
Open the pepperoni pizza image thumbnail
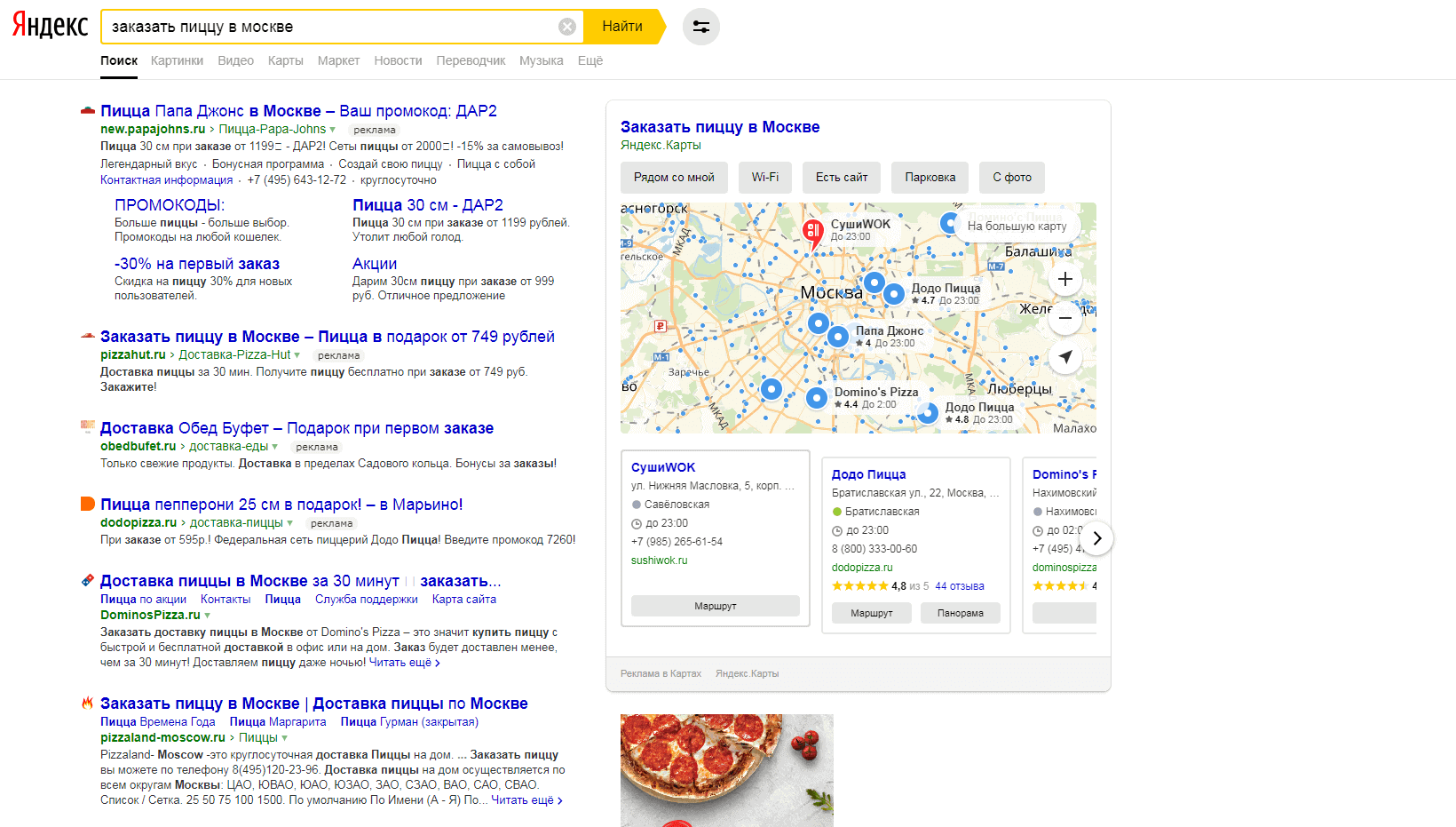[727, 770]
